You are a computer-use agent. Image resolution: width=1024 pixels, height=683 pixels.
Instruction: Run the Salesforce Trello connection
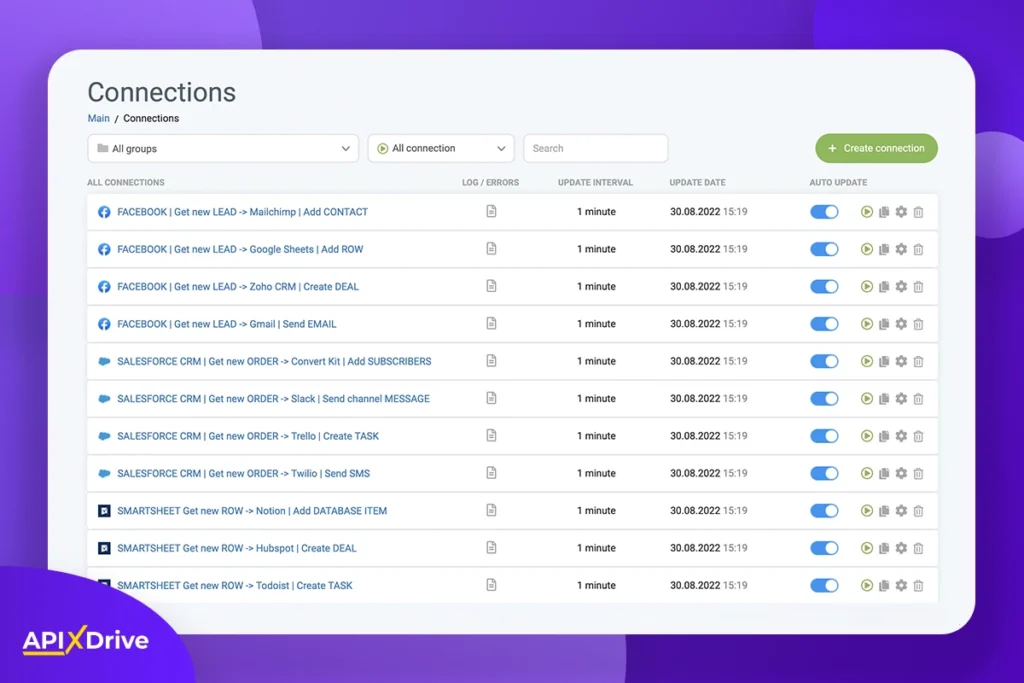click(x=867, y=436)
